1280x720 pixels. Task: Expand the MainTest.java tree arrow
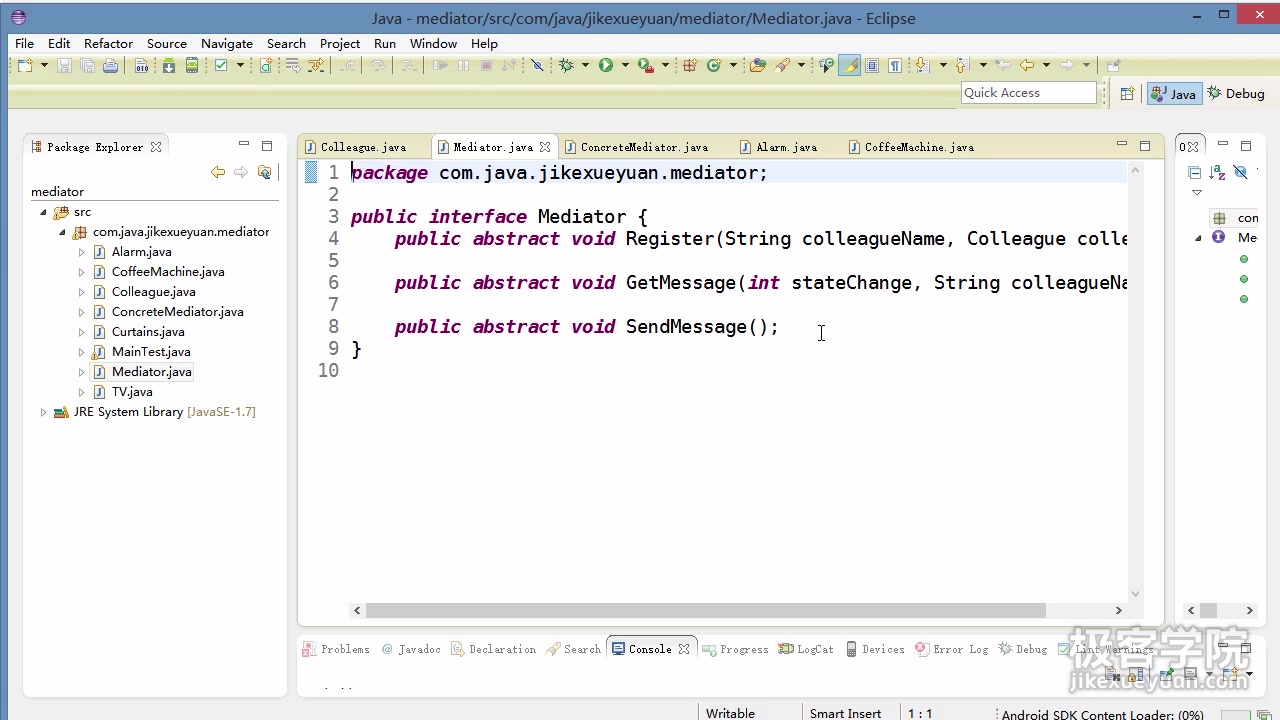[82, 352]
